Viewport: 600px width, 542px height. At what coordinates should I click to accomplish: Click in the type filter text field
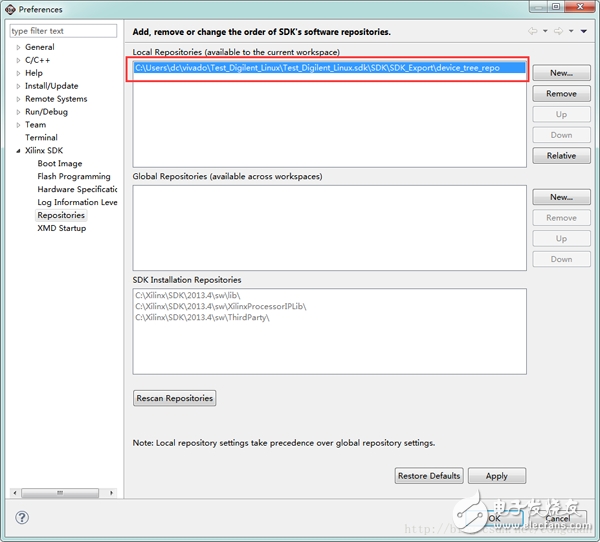[x=63, y=31]
